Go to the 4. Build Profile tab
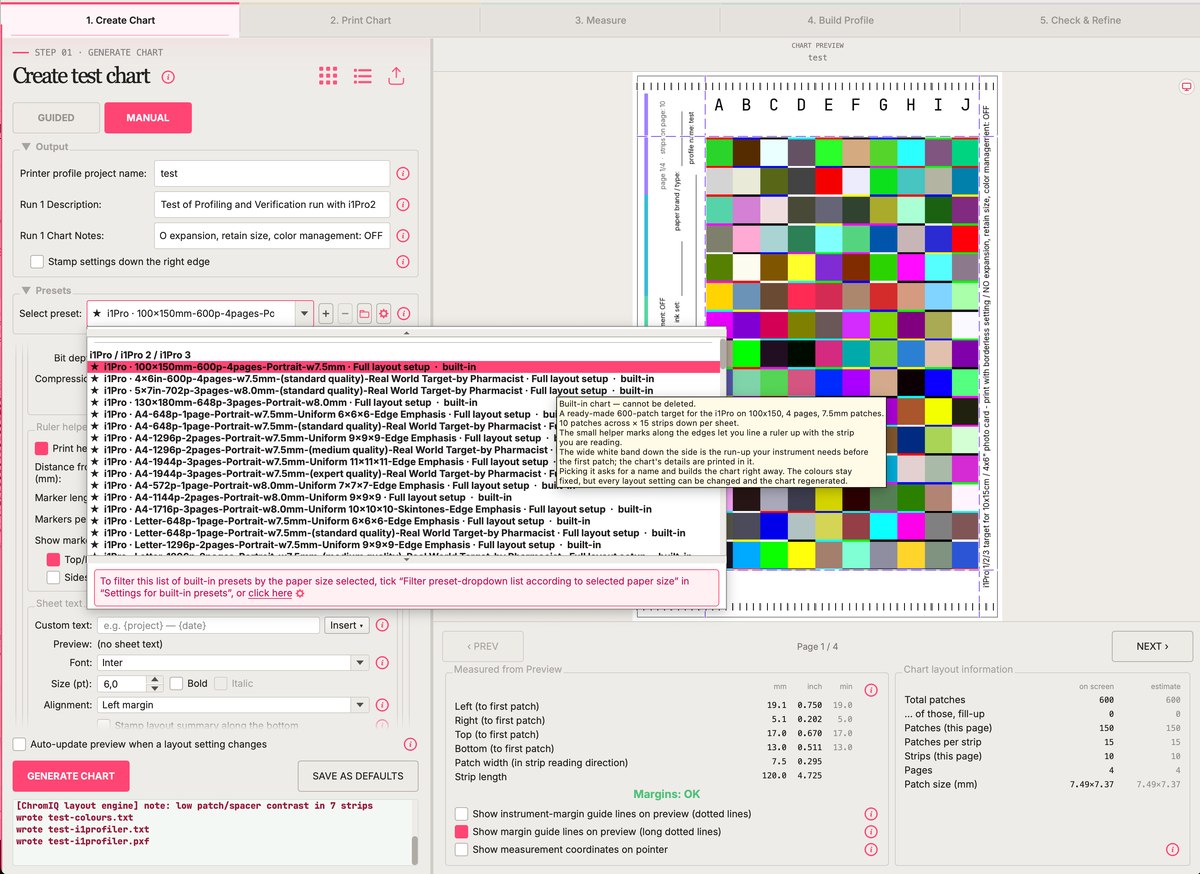Image resolution: width=1200 pixels, height=874 pixels. [840, 20]
